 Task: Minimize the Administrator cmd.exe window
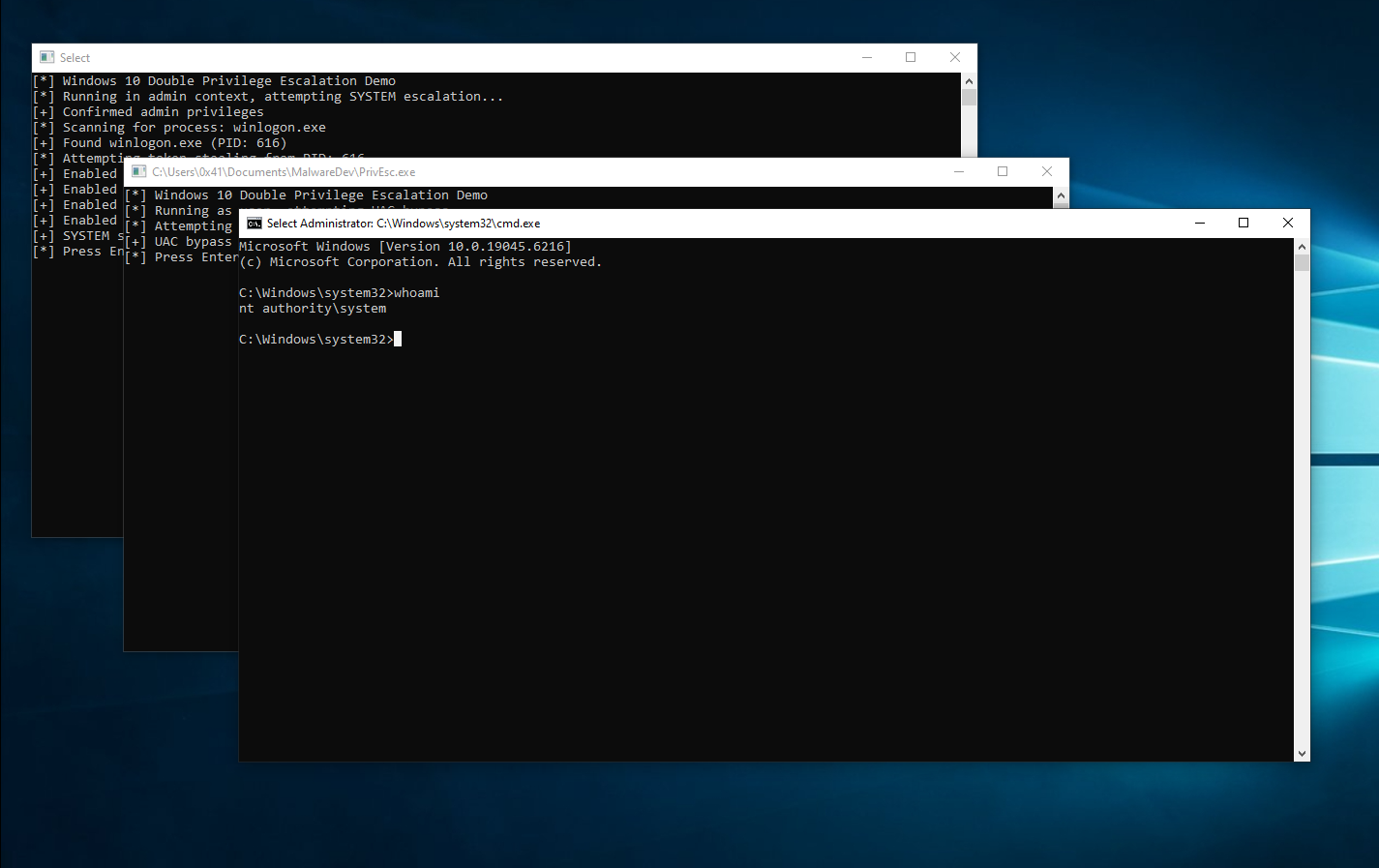click(1200, 223)
